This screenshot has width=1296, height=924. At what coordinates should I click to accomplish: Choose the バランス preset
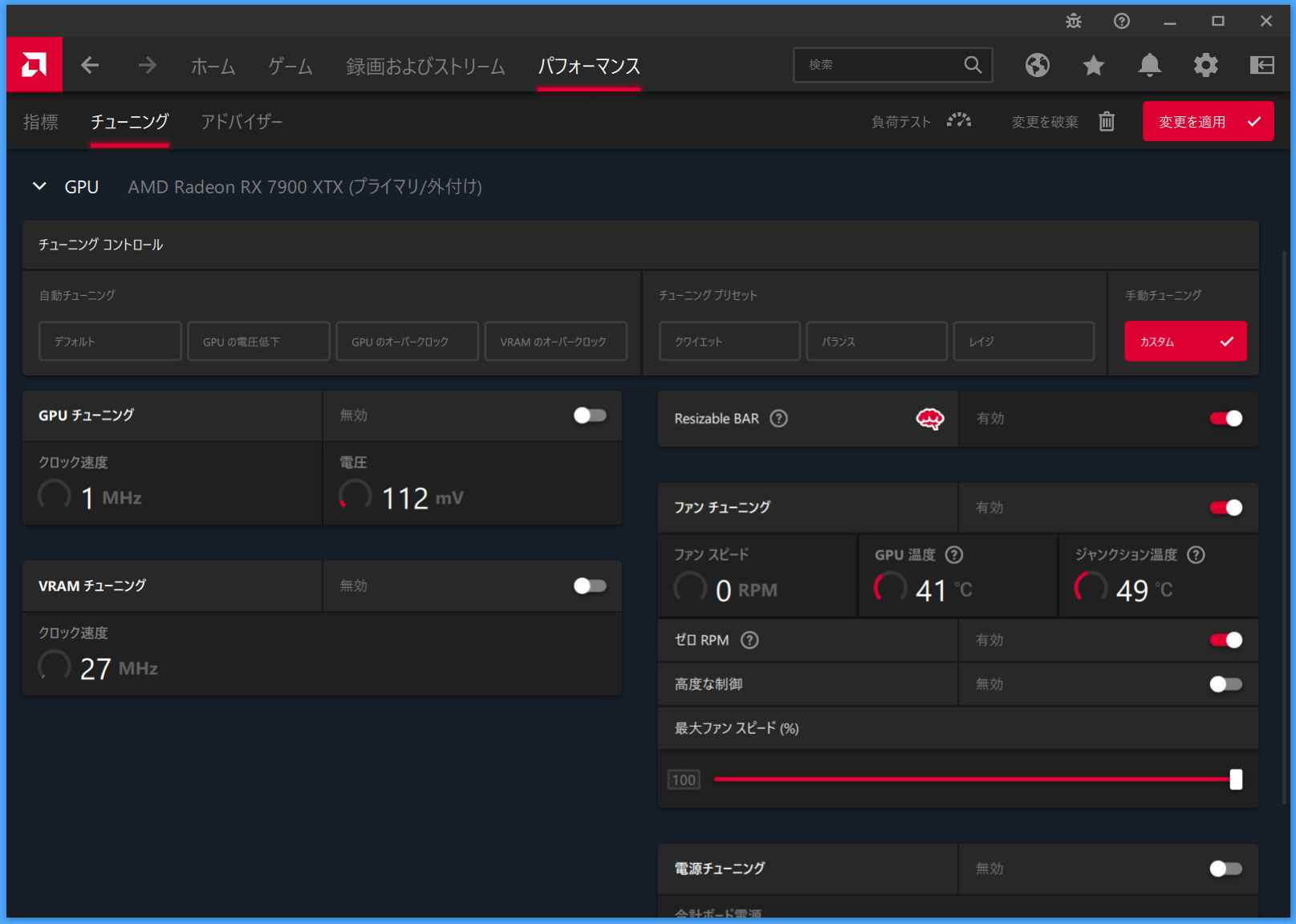[x=876, y=342]
